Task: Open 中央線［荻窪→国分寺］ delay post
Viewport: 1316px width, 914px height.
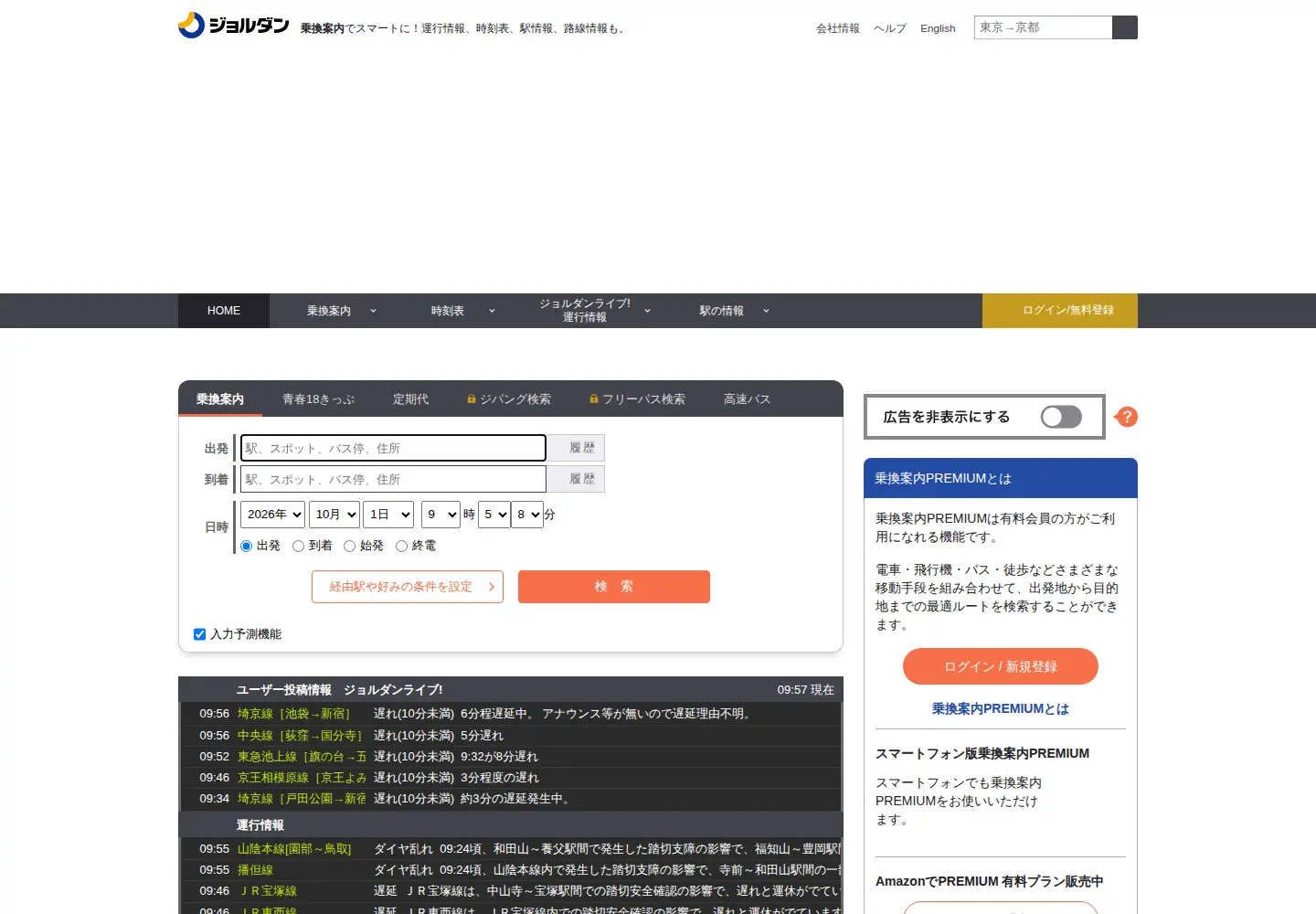Action: 300,736
